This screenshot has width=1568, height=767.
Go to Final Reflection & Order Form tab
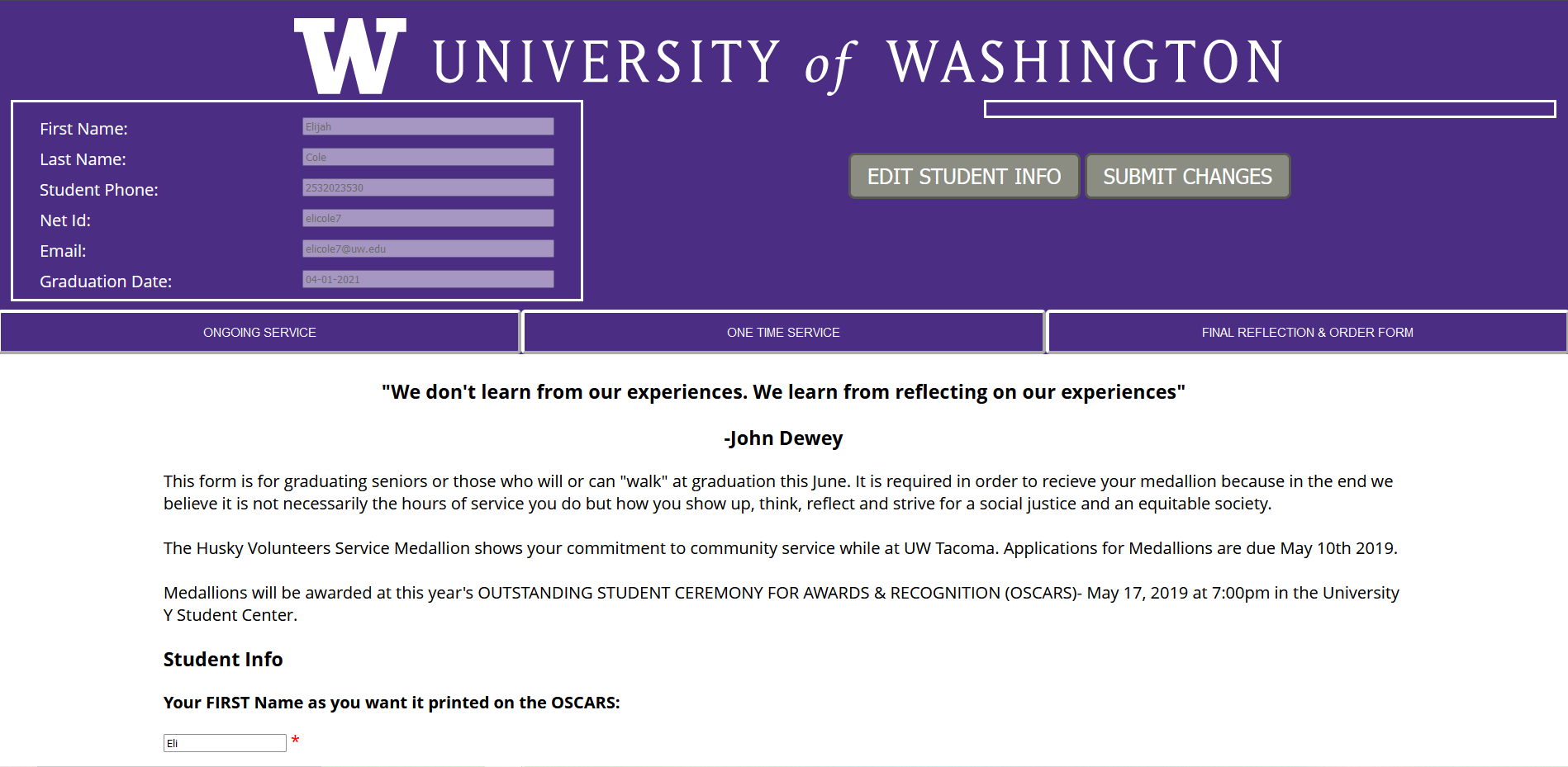pyautogui.click(x=1307, y=333)
